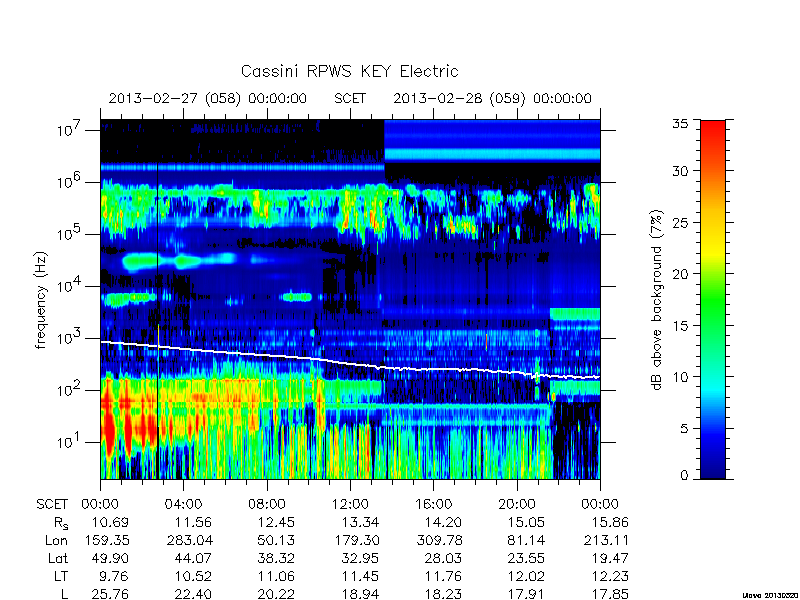Click the dB color scale bar
This screenshot has height=600, width=800.
pyautogui.click(x=713, y=299)
